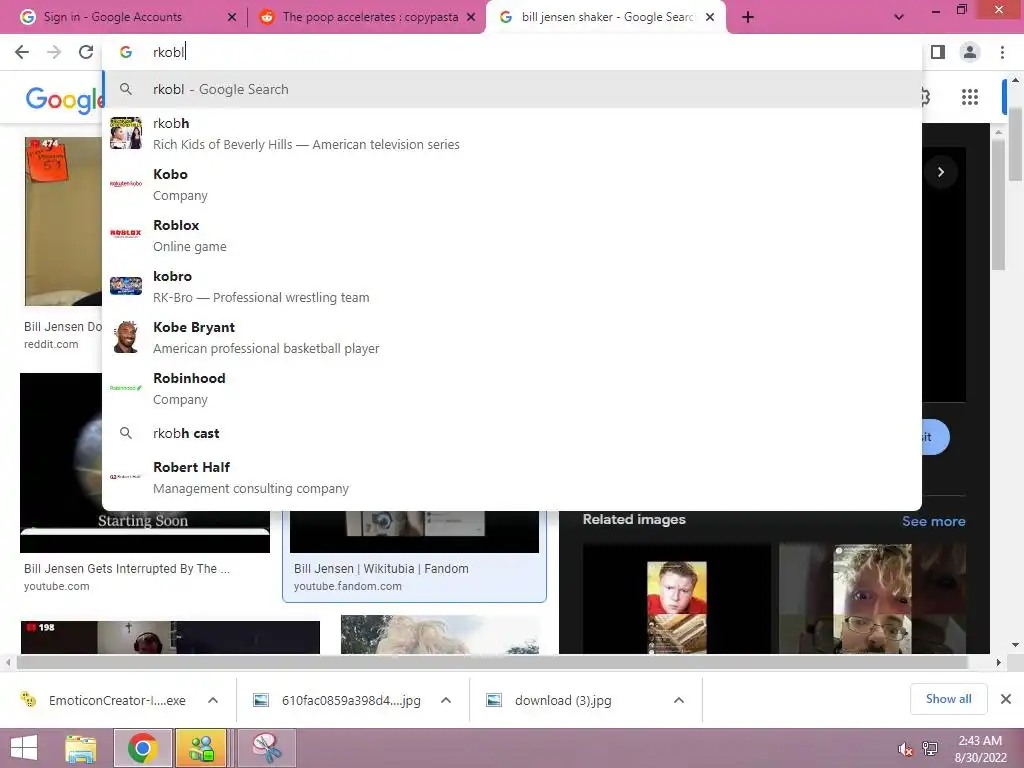Close the Sign in - Google Accounts tab
1024x768 pixels.
[x=232, y=17]
